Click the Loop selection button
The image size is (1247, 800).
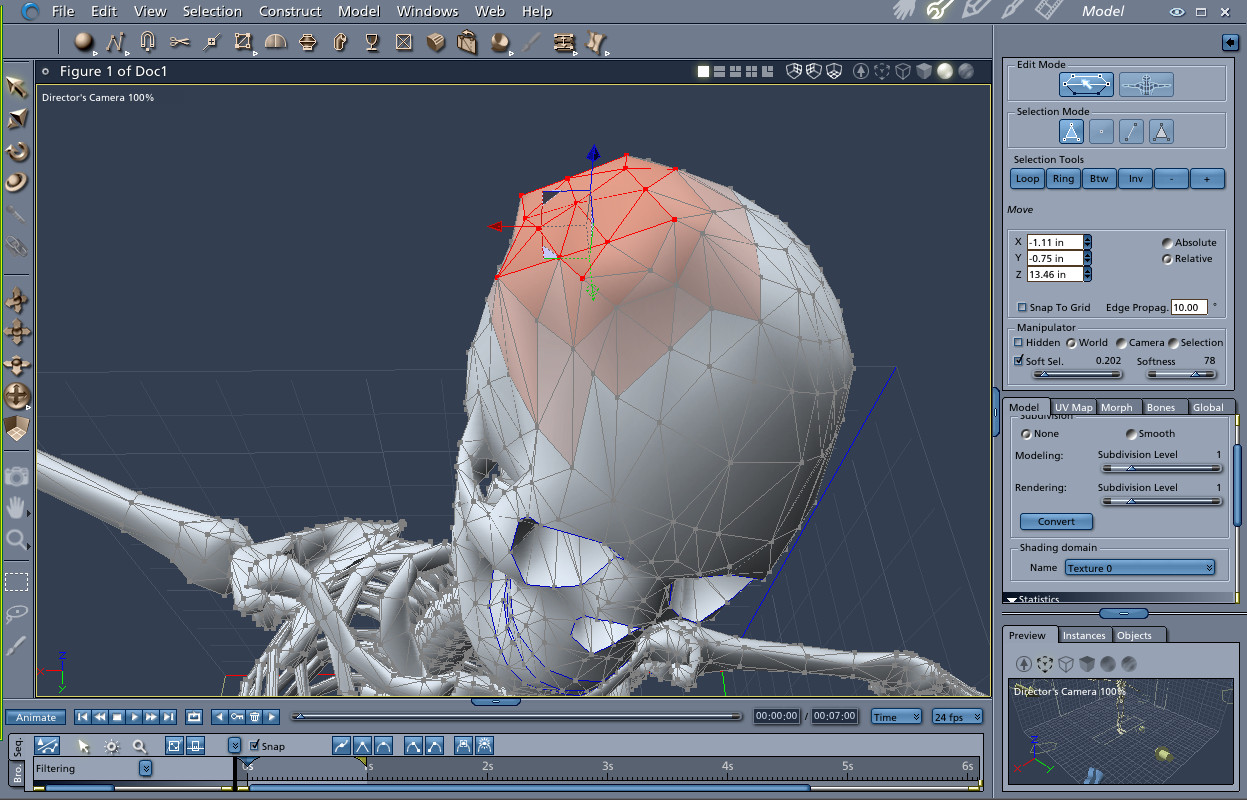[1027, 179]
